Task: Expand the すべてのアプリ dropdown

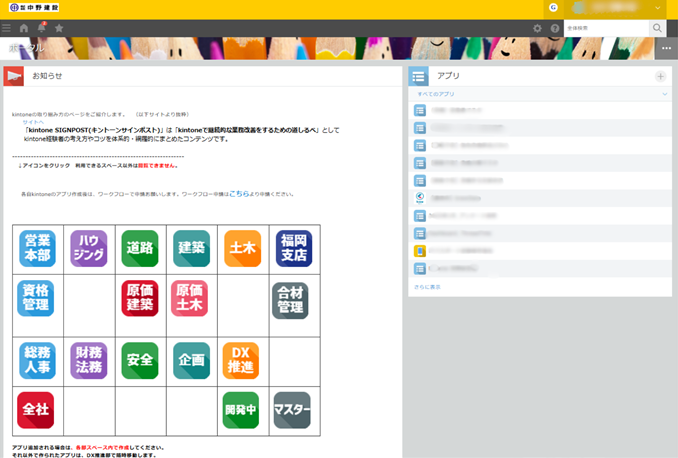Action: pyautogui.click(x=664, y=94)
